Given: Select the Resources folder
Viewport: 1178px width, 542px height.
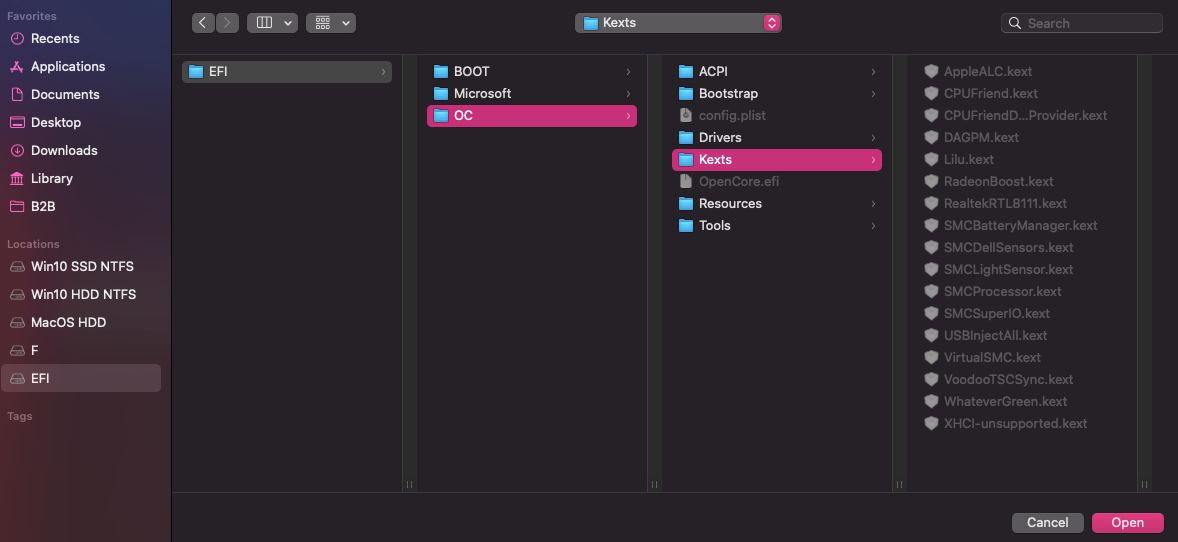Looking at the screenshot, I should [x=777, y=204].
